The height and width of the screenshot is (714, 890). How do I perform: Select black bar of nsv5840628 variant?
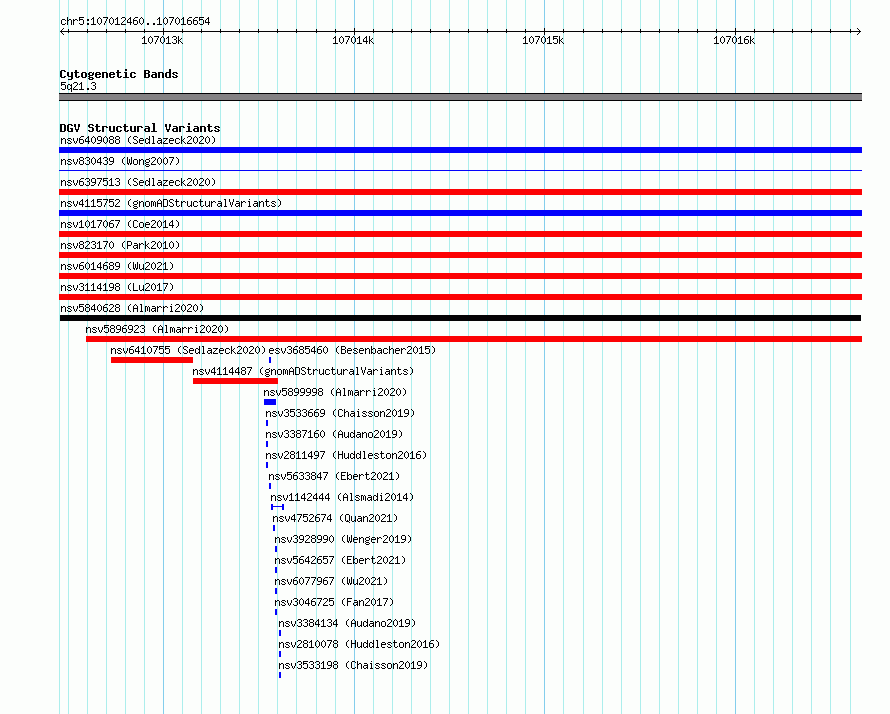[460, 318]
